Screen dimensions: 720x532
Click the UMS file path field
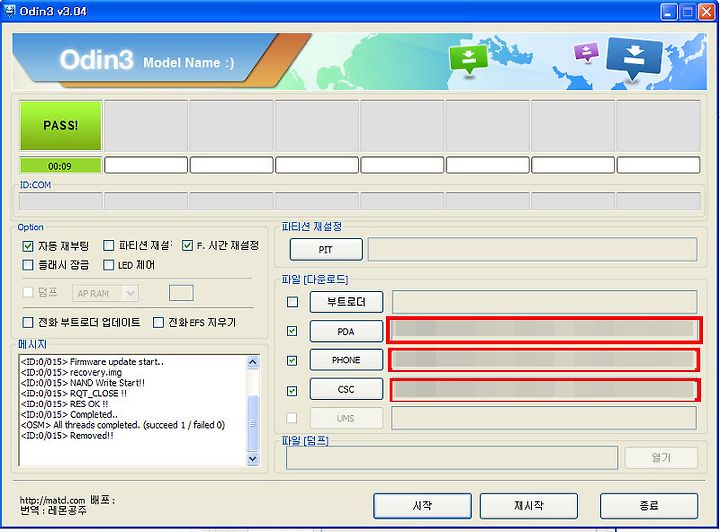(544, 418)
